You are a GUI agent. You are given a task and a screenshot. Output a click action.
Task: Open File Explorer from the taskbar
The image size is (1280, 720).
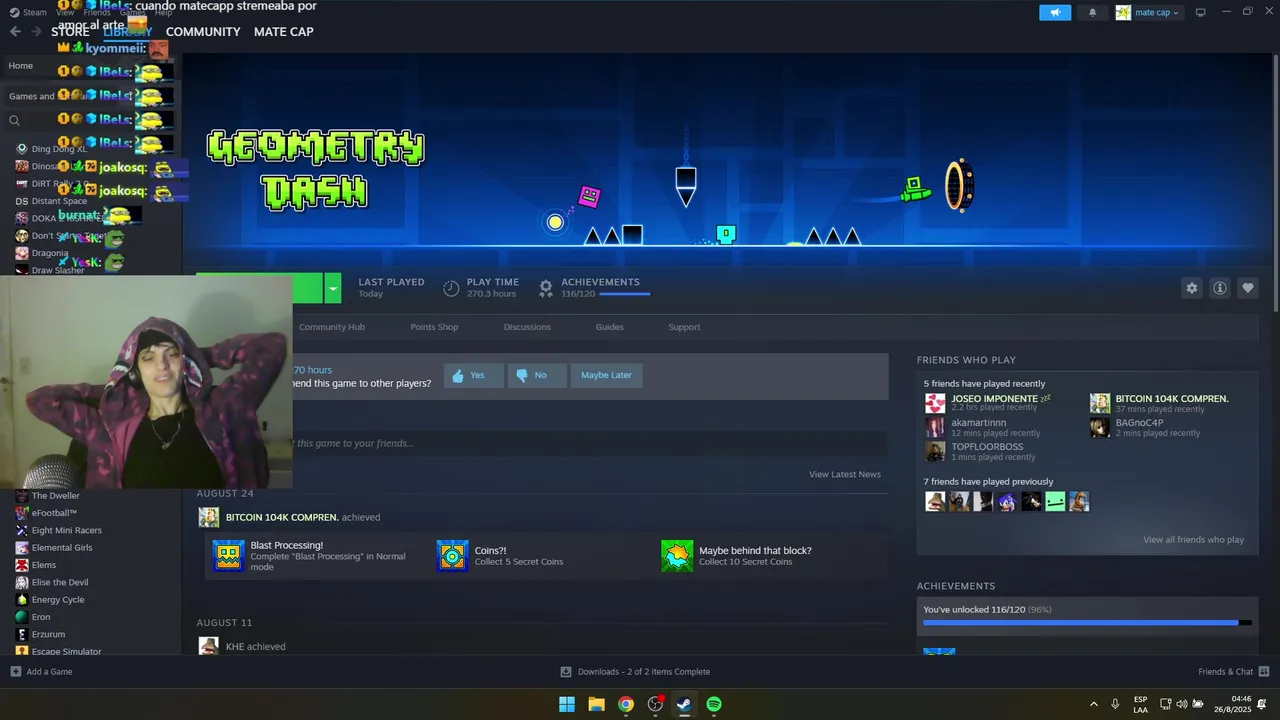(x=596, y=704)
